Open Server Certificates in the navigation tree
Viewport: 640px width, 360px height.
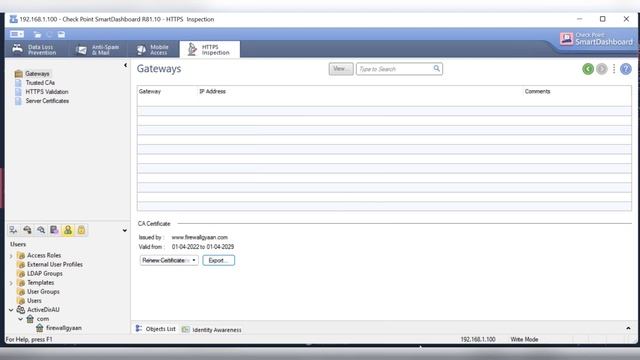[47, 101]
